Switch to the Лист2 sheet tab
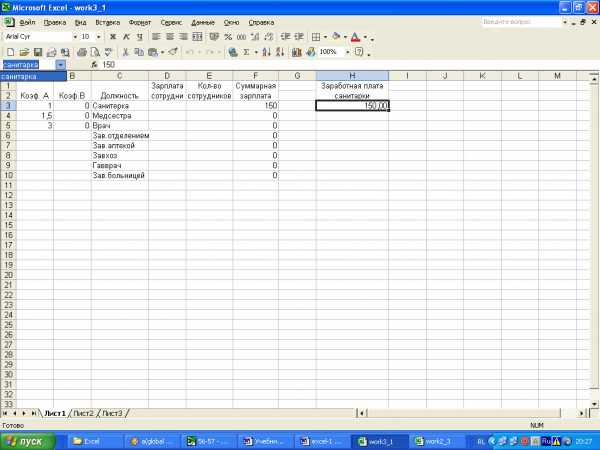This screenshot has width=600, height=450. coord(84,413)
